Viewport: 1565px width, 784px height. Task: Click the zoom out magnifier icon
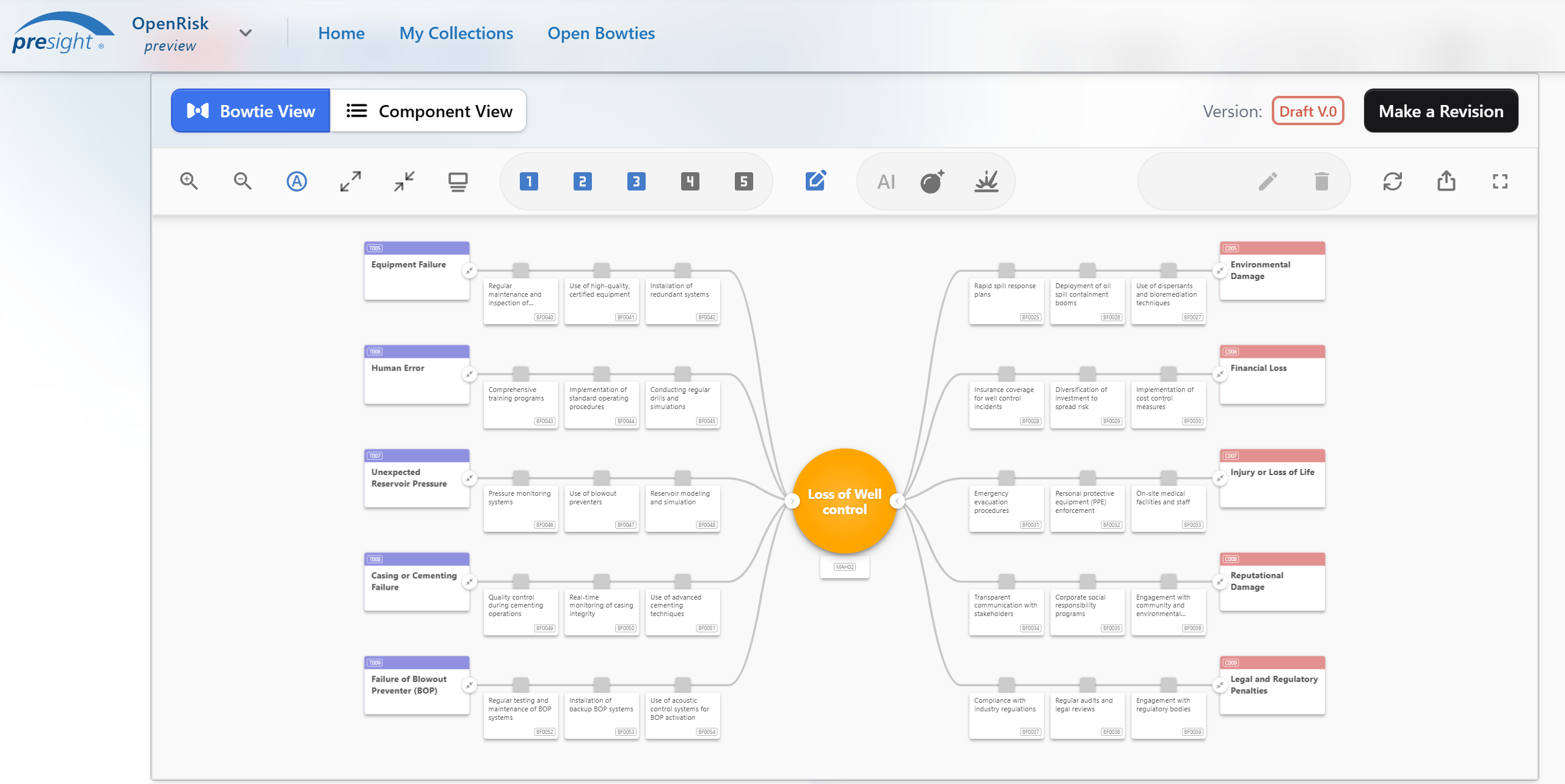(243, 181)
